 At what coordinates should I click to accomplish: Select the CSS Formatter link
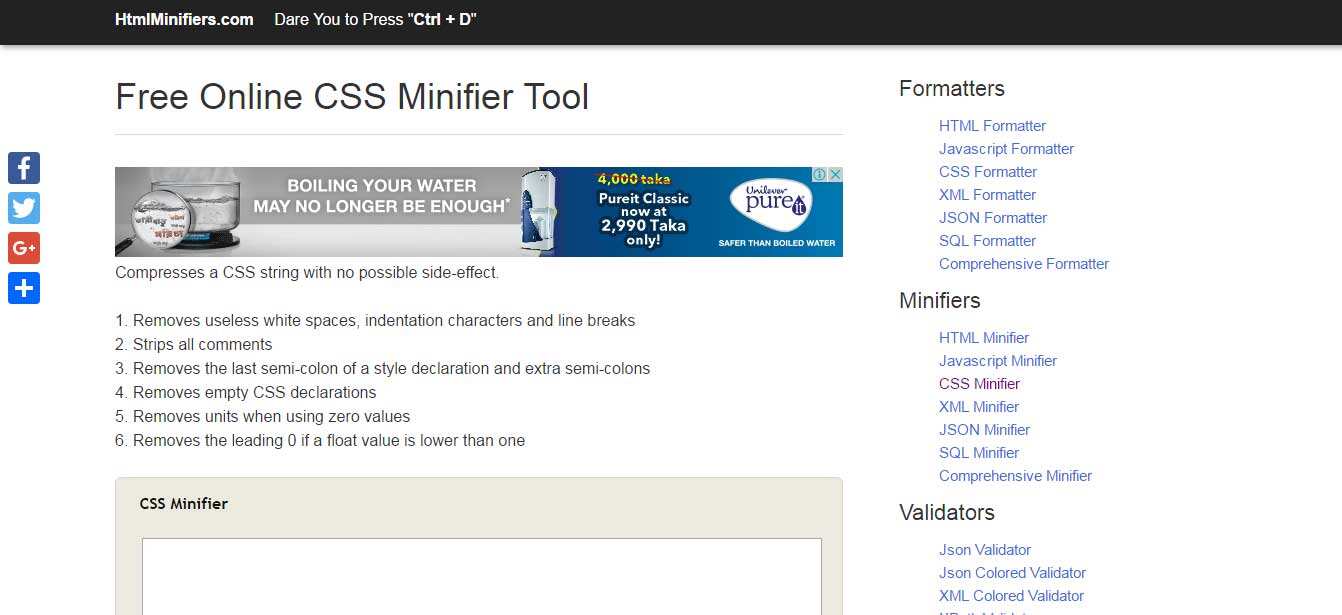coord(987,172)
